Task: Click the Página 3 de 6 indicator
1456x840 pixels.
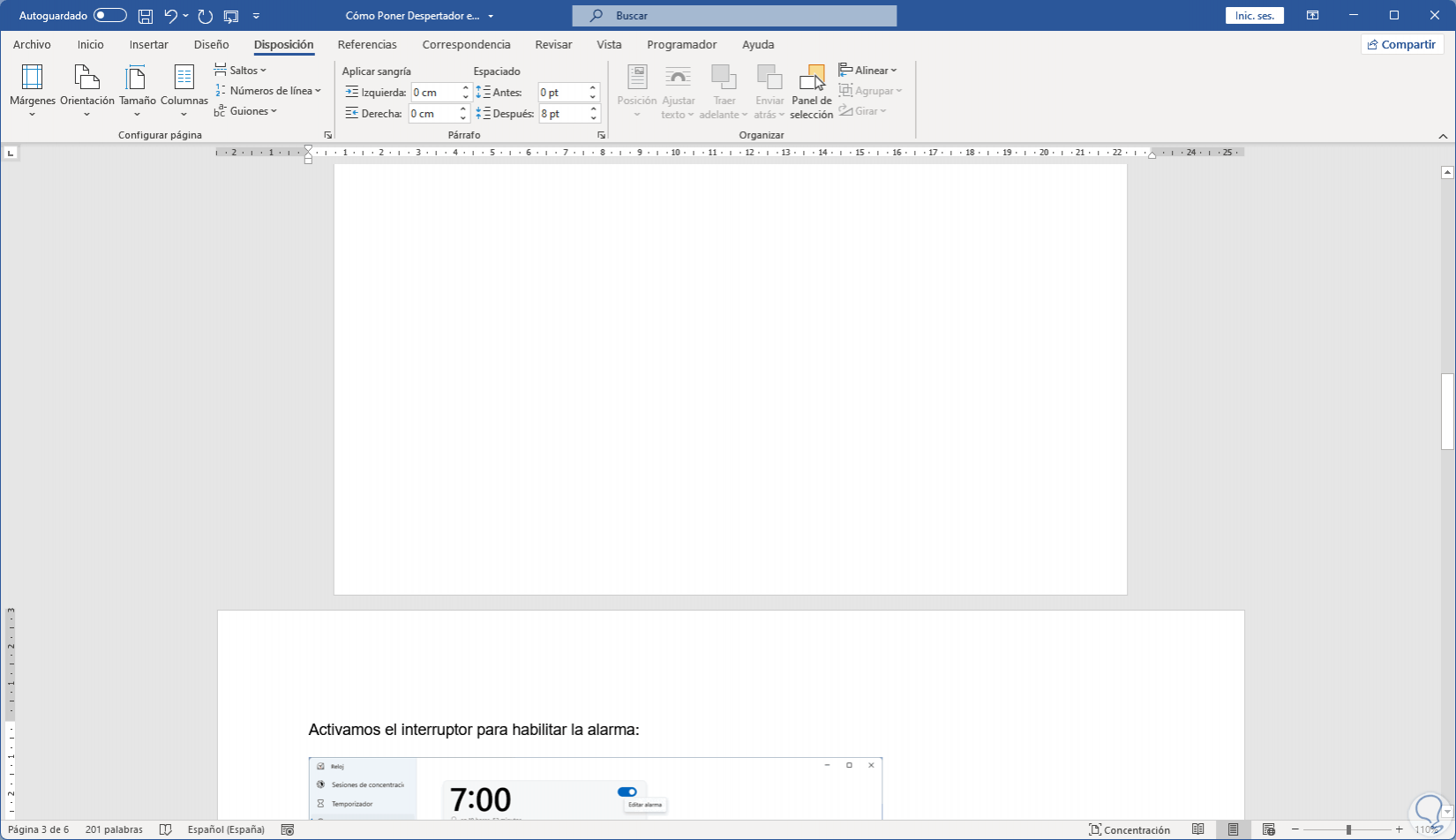Action: pos(38,829)
